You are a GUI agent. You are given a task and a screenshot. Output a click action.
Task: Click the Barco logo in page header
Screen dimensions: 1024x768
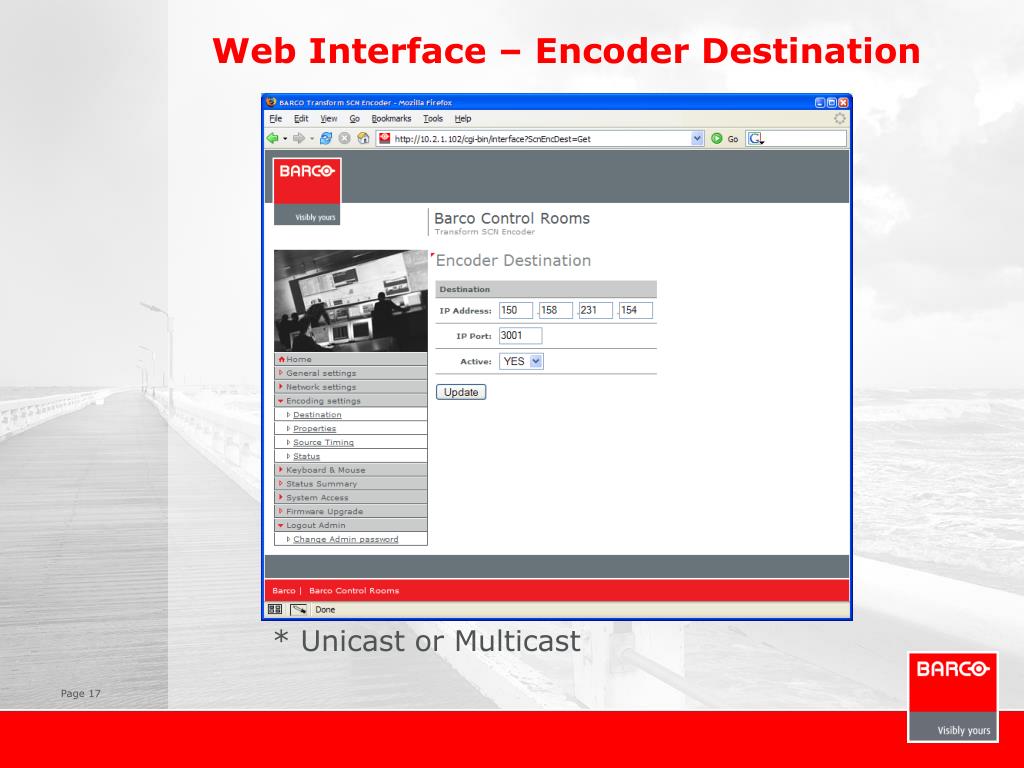(x=307, y=191)
